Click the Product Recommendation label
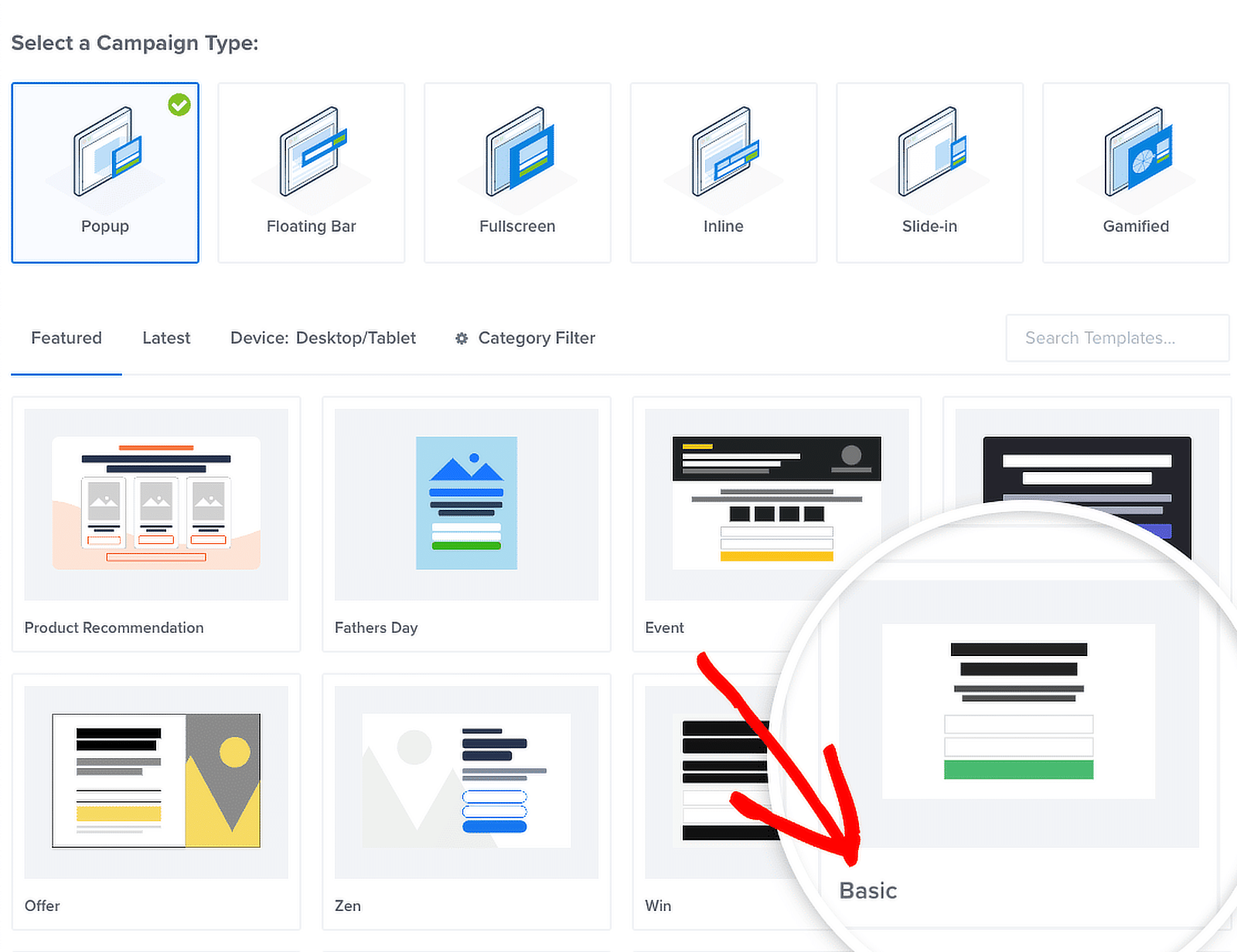 coord(114,627)
